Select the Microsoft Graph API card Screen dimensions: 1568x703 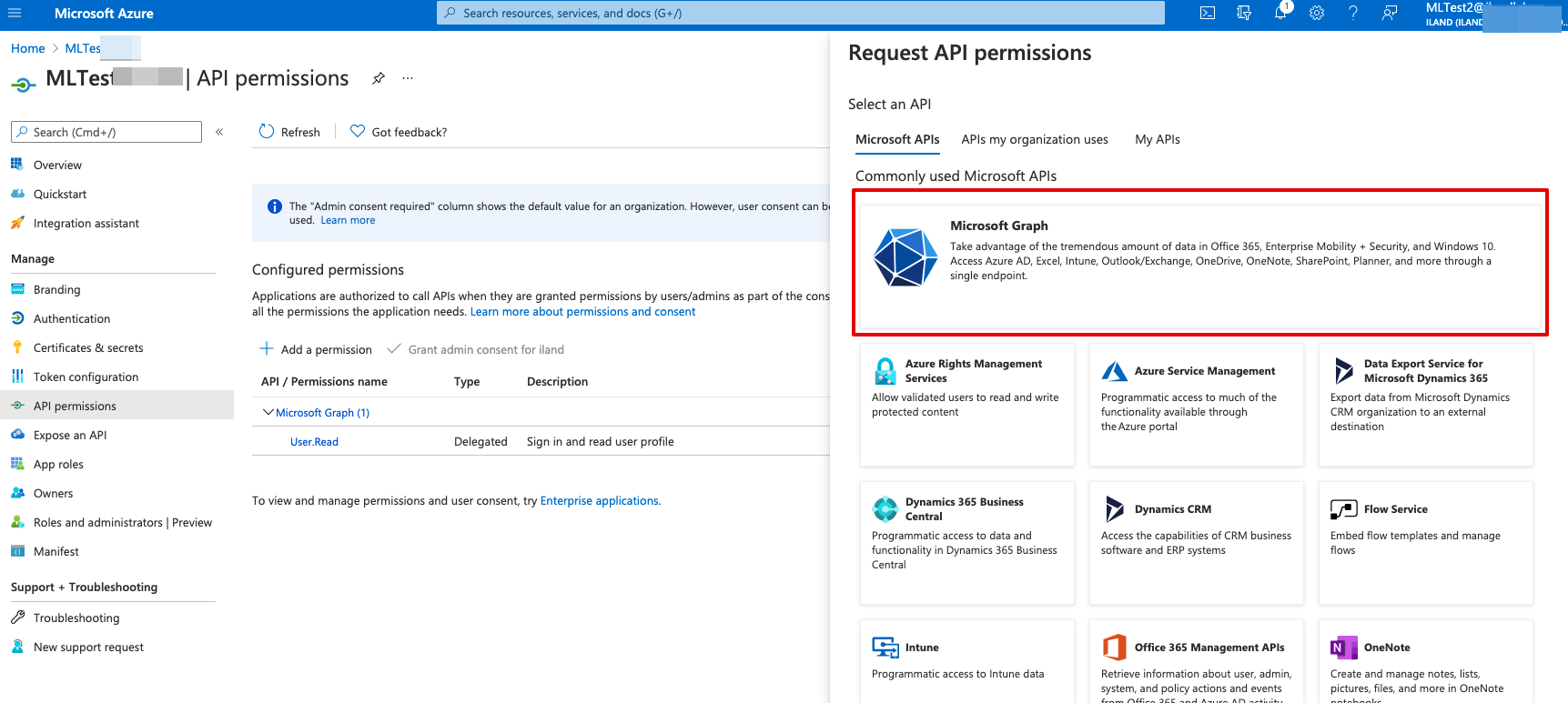coord(1199,264)
